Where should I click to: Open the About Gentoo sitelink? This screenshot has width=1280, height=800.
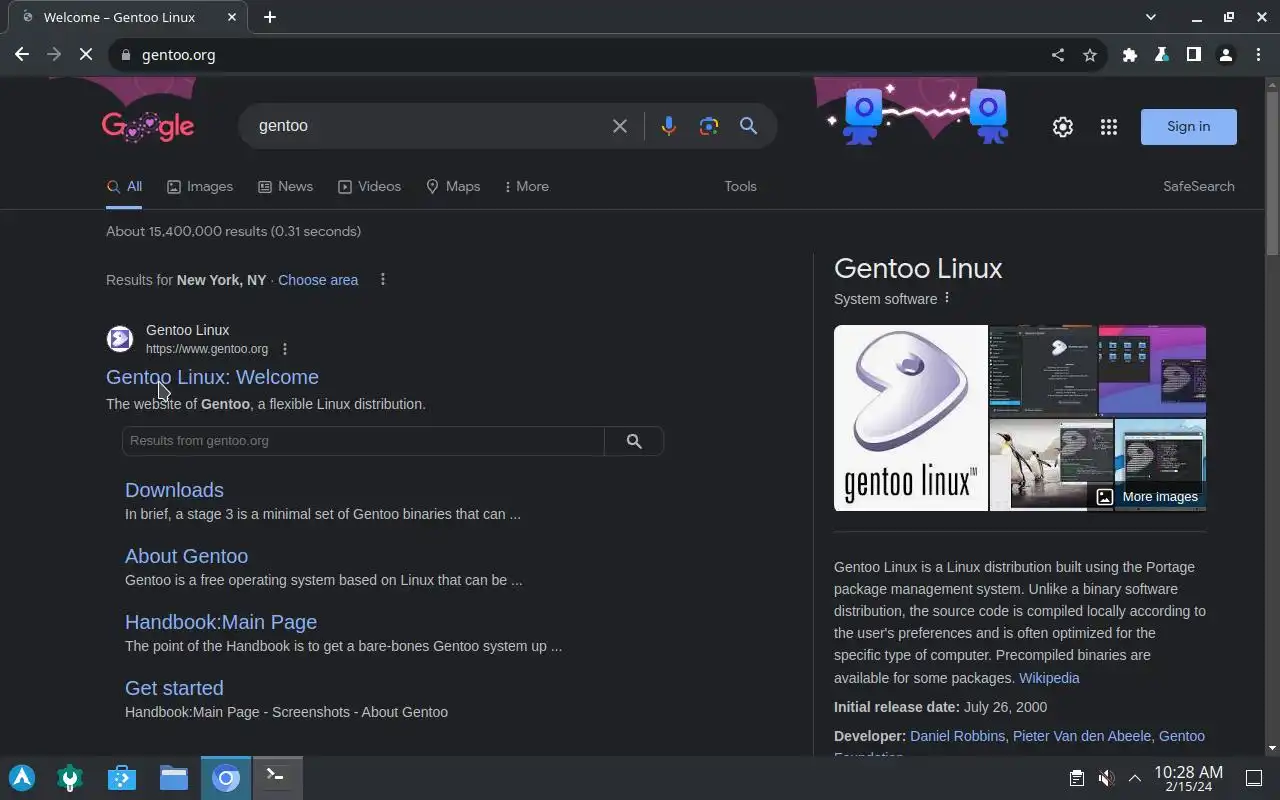coord(186,556)
